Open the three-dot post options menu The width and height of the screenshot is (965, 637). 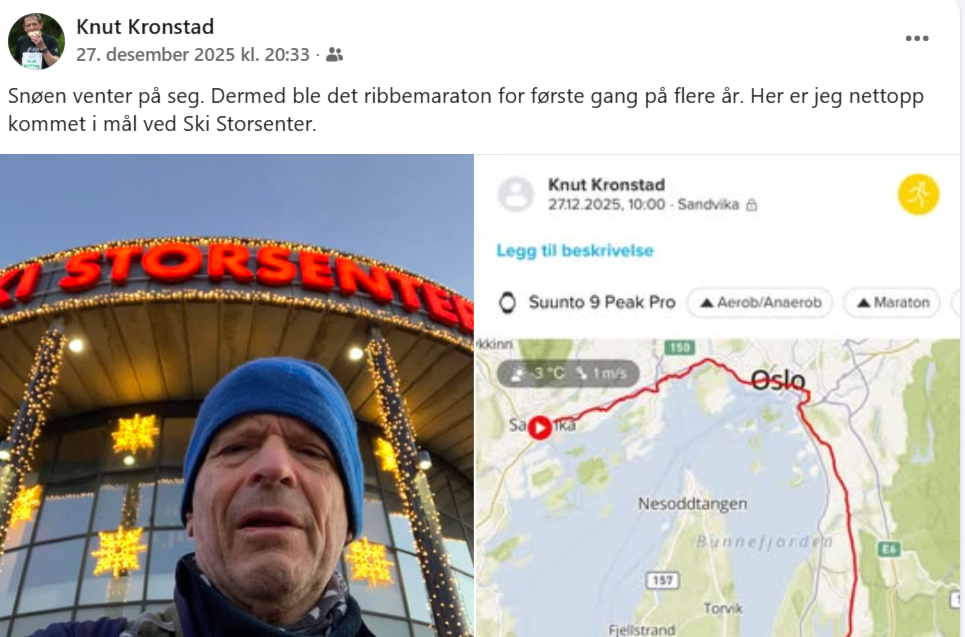click(x=916, y=38)
